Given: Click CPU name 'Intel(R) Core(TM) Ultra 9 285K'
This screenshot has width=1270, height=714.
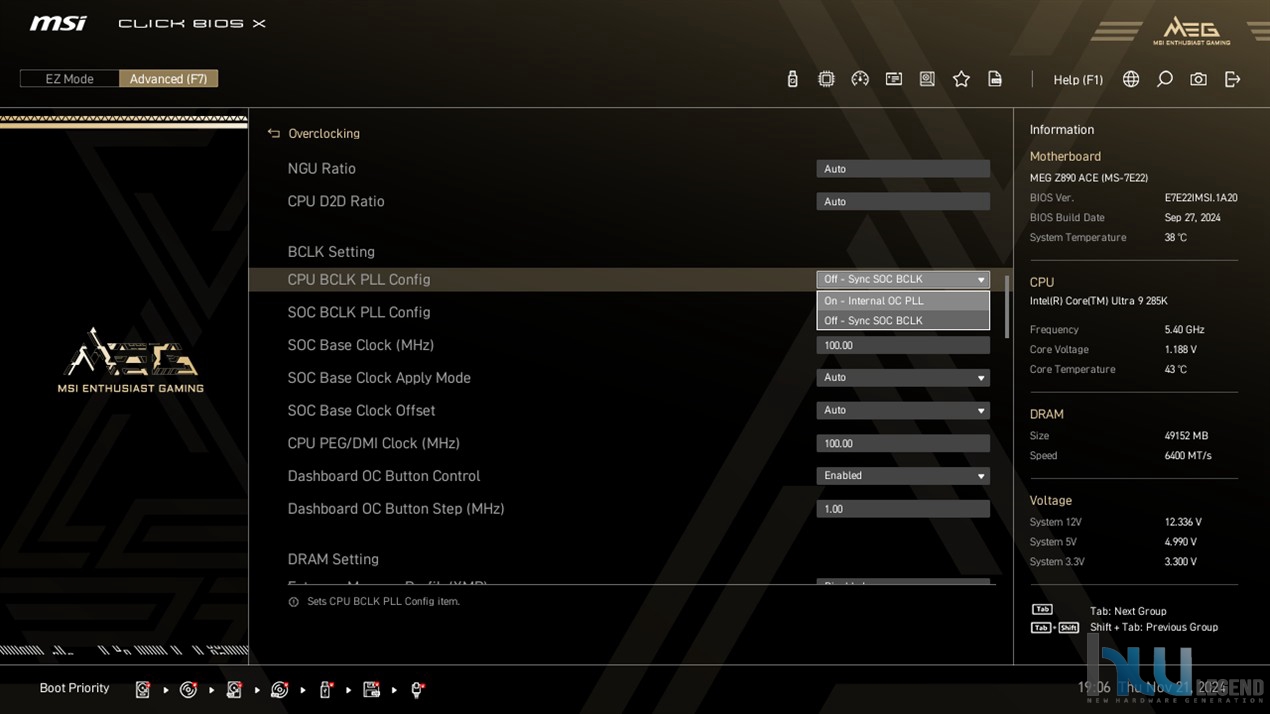Looking at the screenshot, I should 1099,301.
